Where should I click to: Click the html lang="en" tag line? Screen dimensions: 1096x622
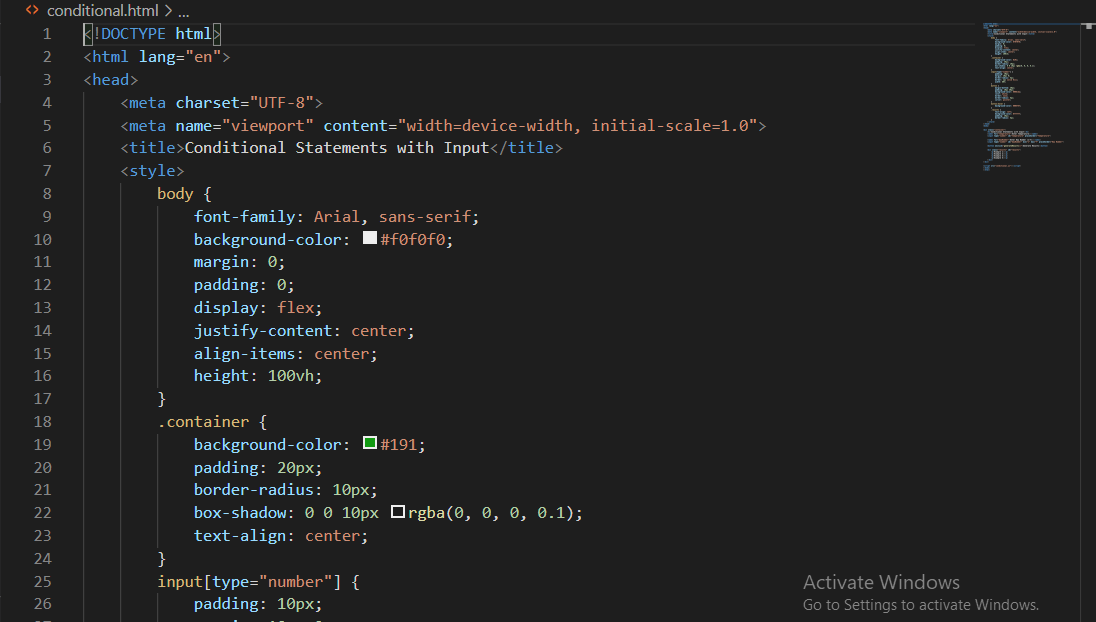tap(157, 57)
